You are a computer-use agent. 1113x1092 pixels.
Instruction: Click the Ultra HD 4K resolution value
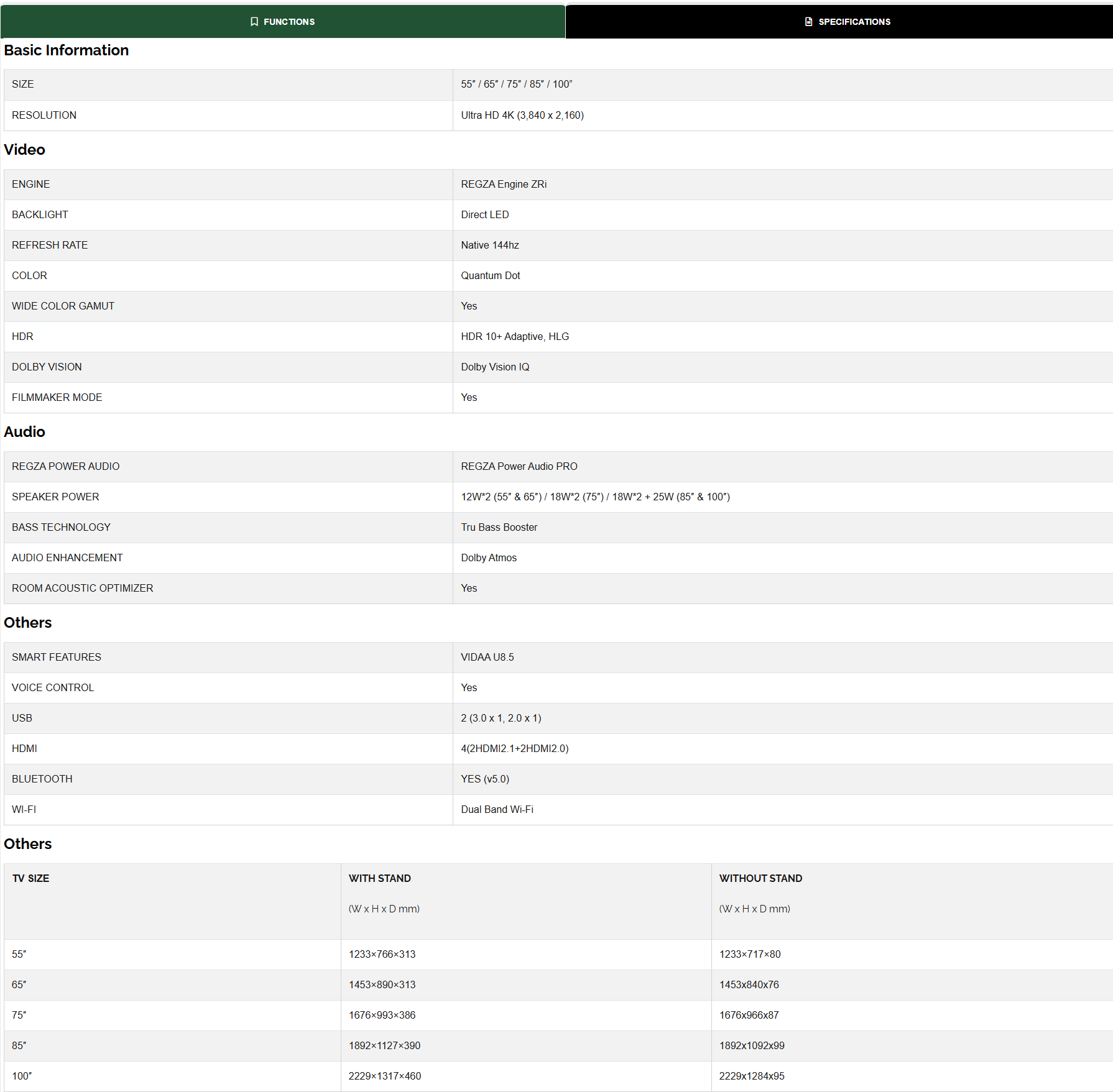(x=522, y=115)
